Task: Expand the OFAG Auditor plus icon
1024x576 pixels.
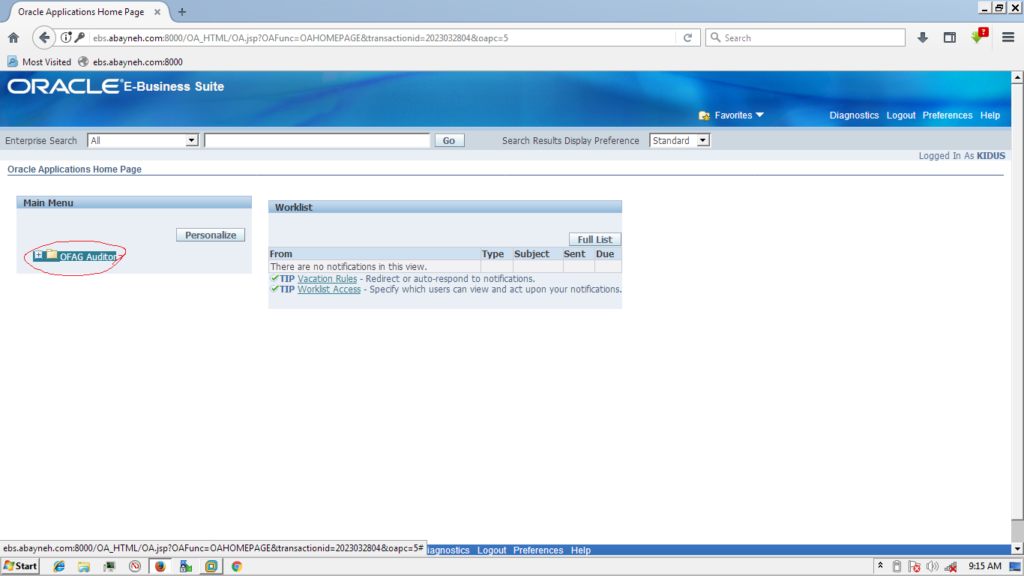Action: [39, 255]
